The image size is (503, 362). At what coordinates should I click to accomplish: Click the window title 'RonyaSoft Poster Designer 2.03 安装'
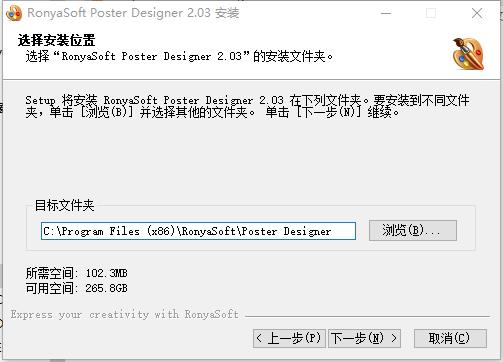tap(133, 13)
